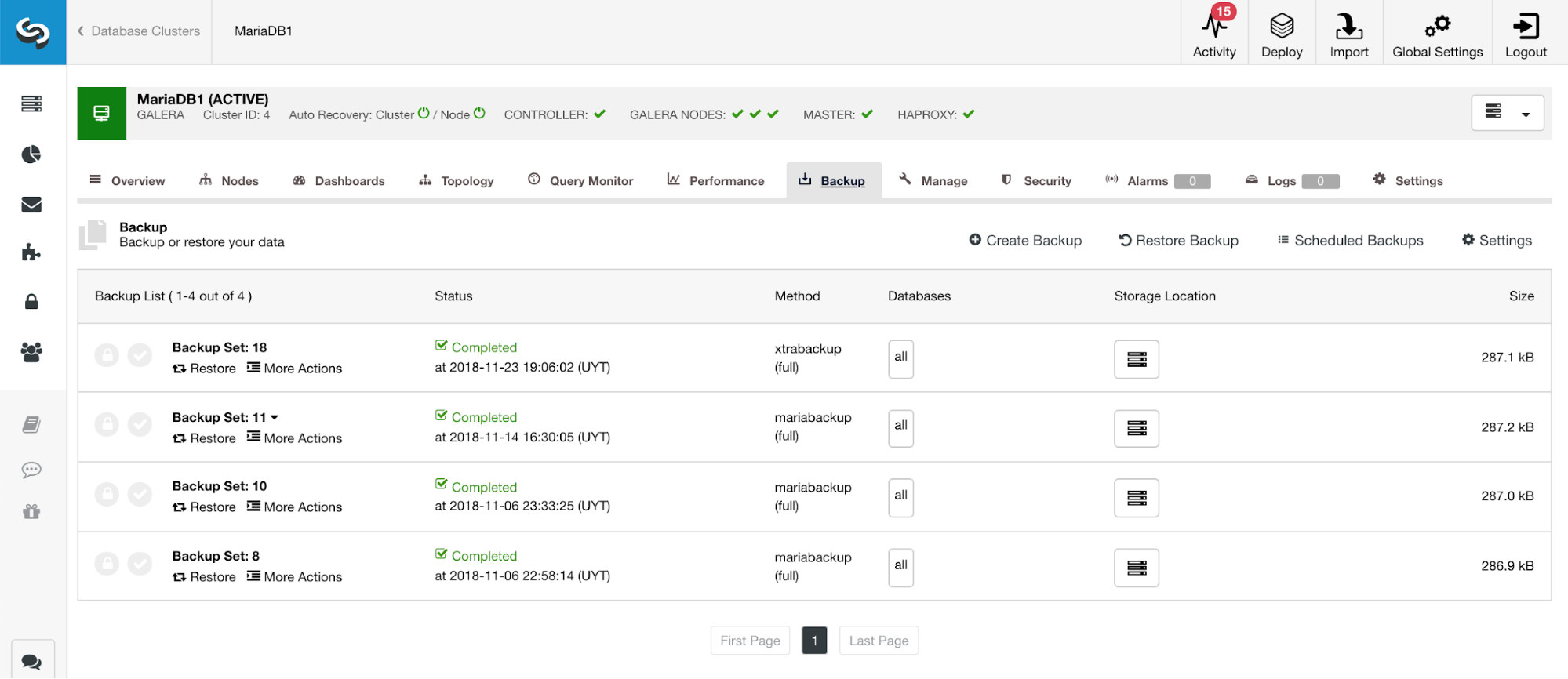1568x679 pixels.
Task: Open the Logs tab
Action: pos(1293,180)
